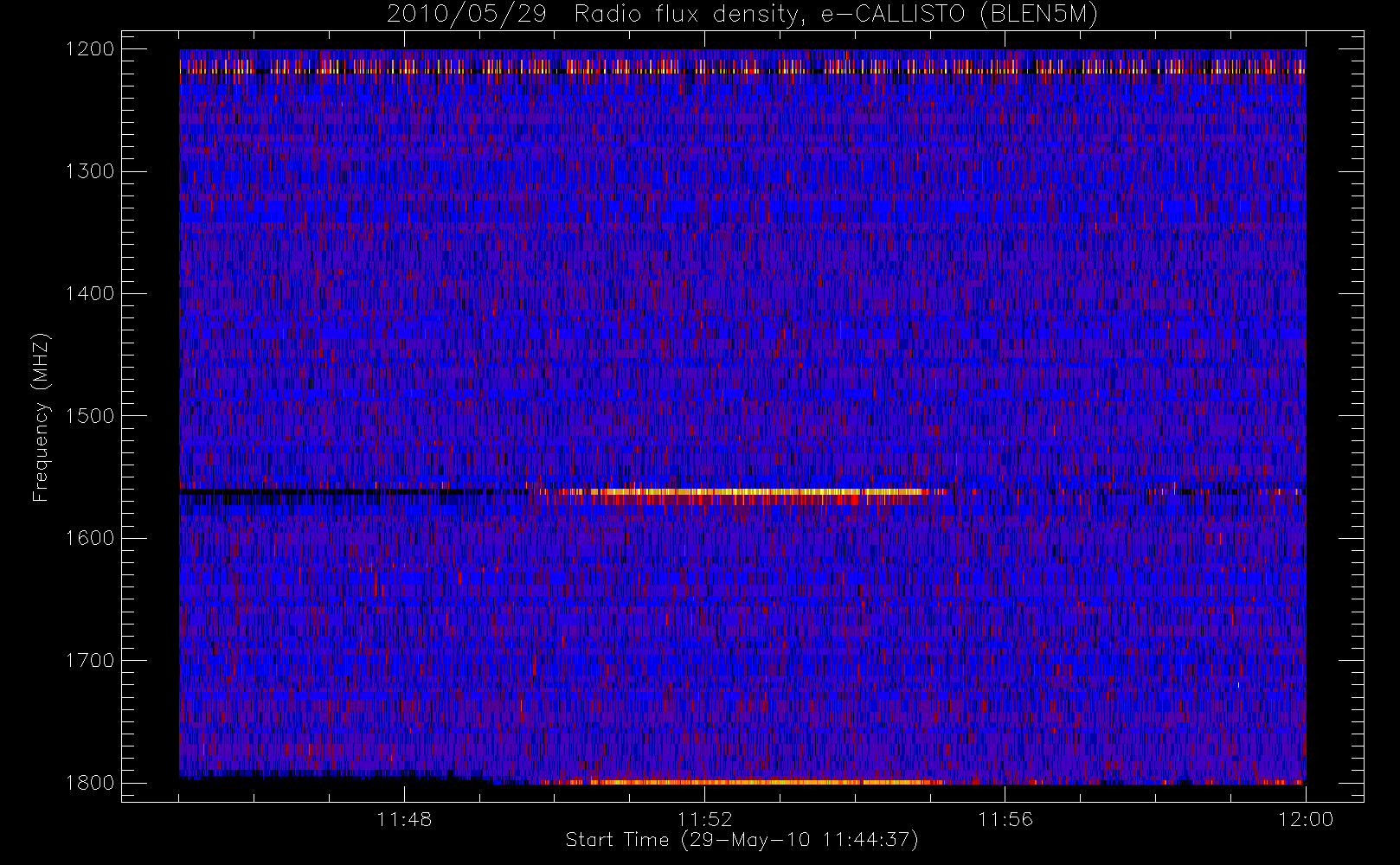Click the striped interference line near 1215 MHz

click(742, 67)
